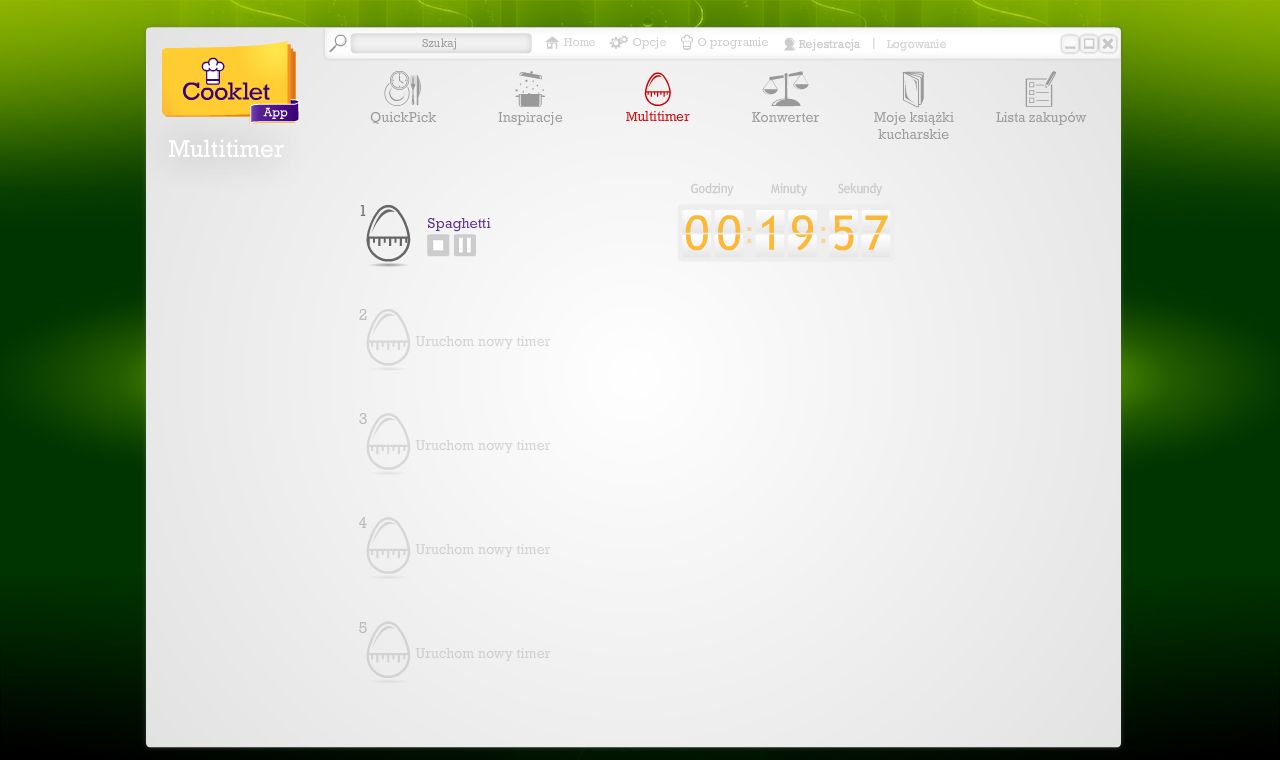Screen dimensions: 1280x760
Task: Open Opcje settings
Action: point(638,42)
